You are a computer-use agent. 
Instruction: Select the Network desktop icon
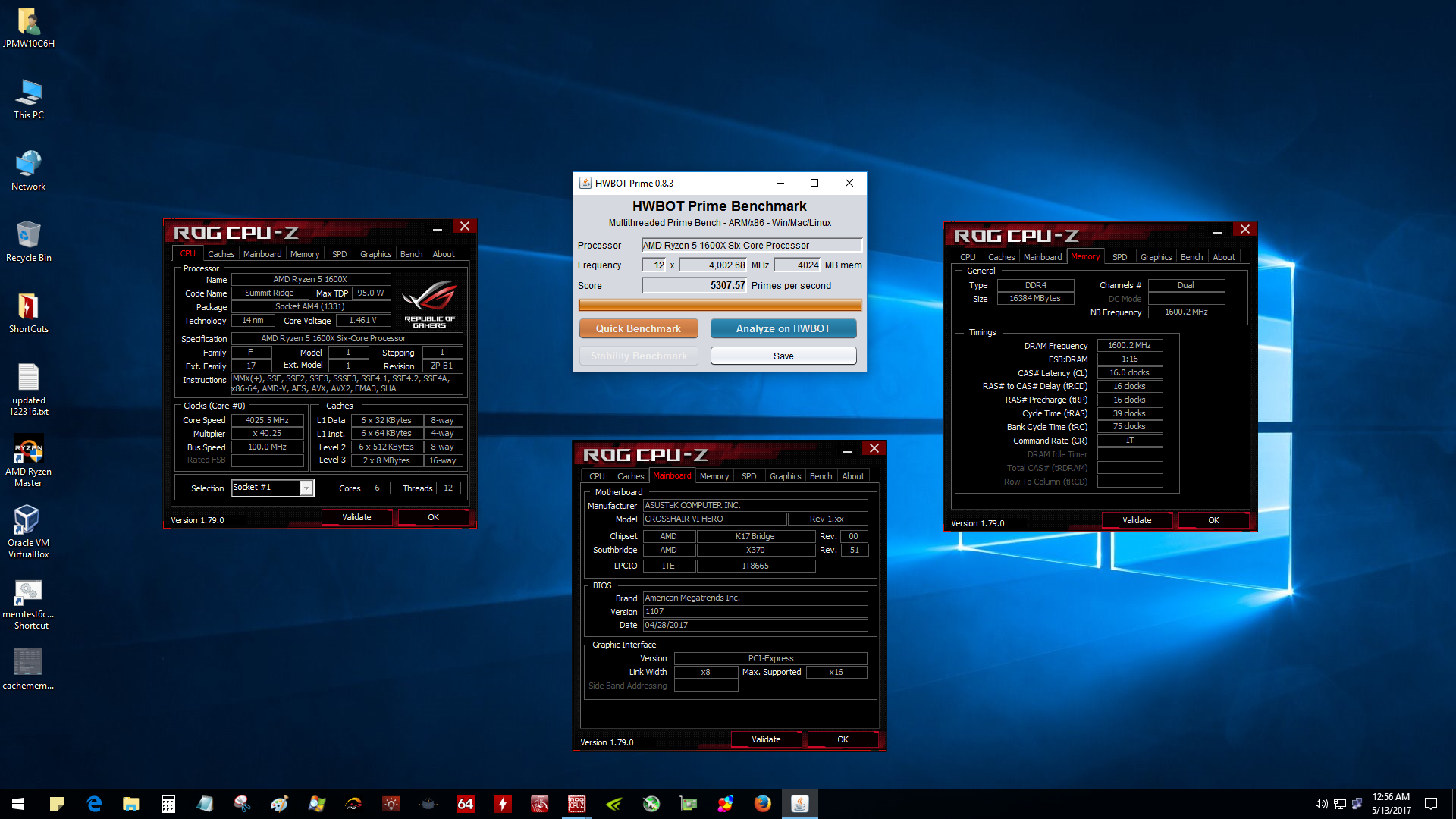click(x=28, y=171)
